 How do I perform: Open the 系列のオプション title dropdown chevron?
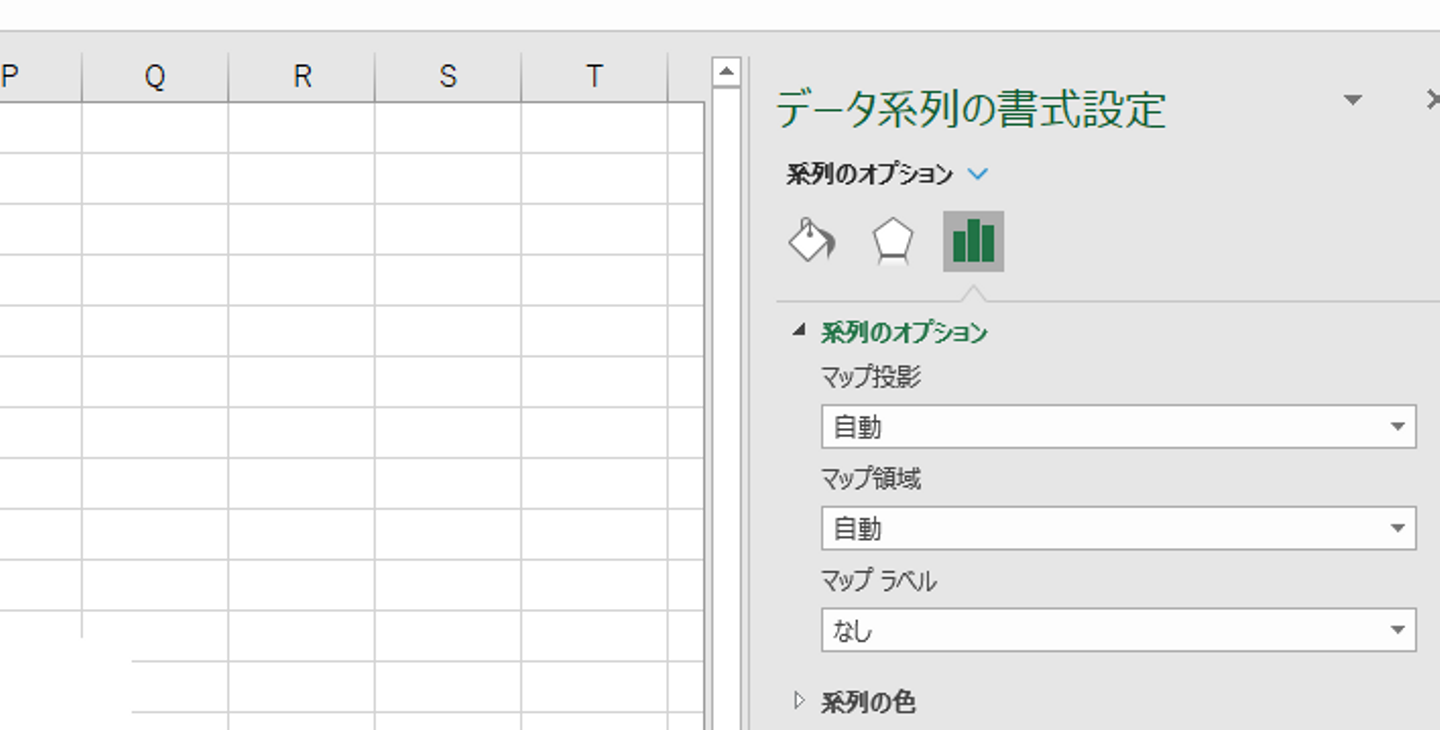[x=978, y=174]
